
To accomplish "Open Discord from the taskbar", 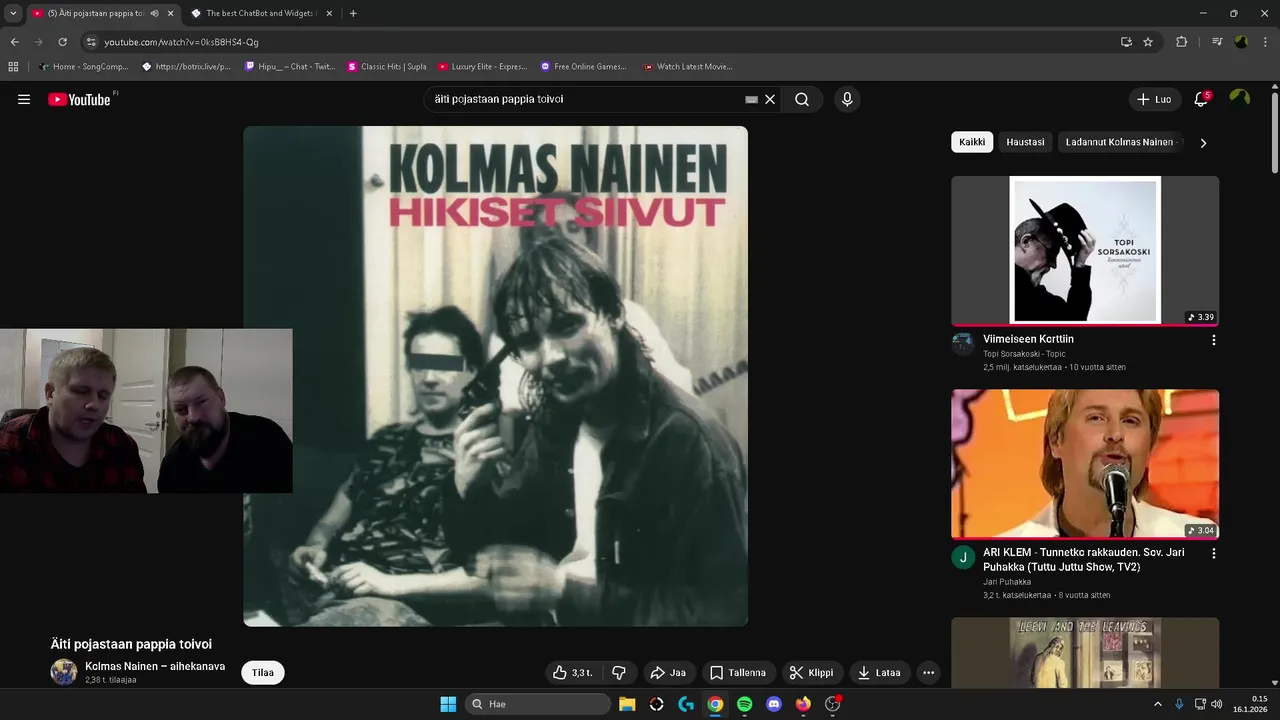I will (773, 704).
